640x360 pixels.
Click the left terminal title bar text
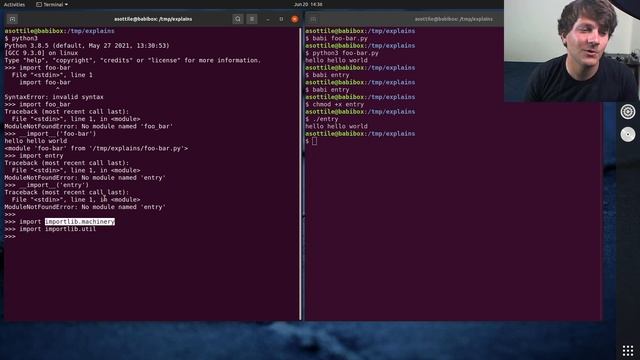(x=153, y=19)
